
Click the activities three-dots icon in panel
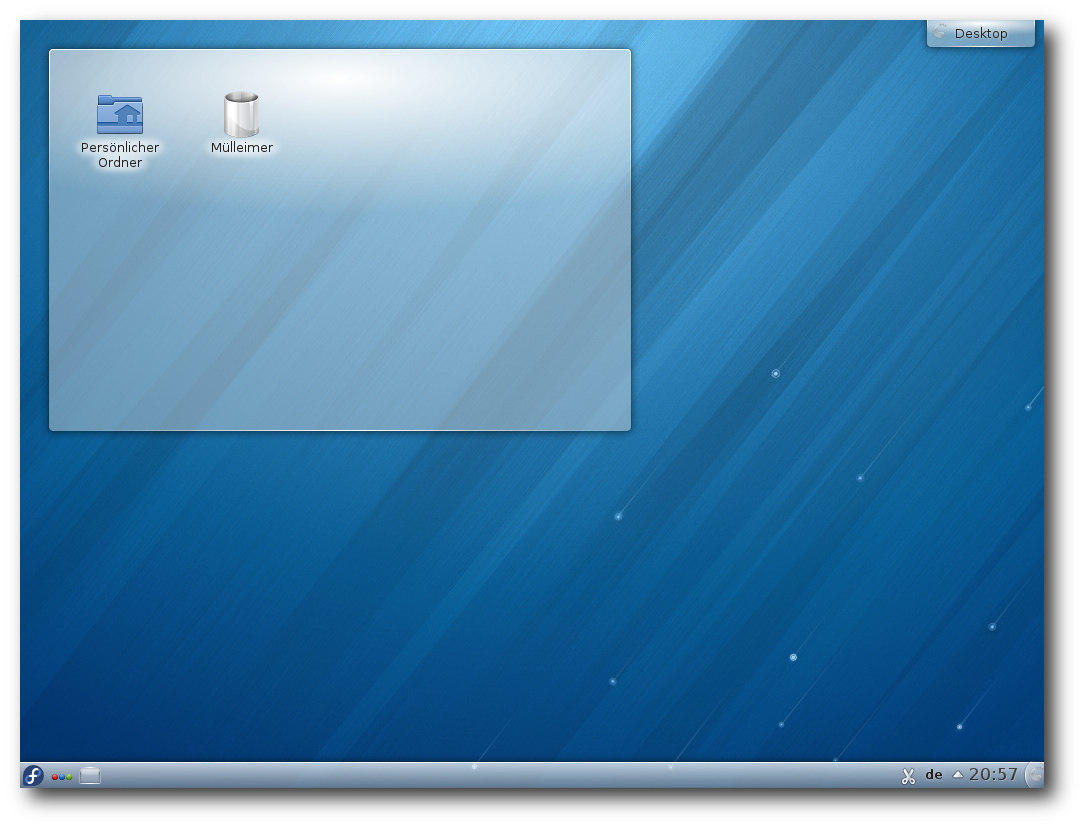(x=62, y=777)
